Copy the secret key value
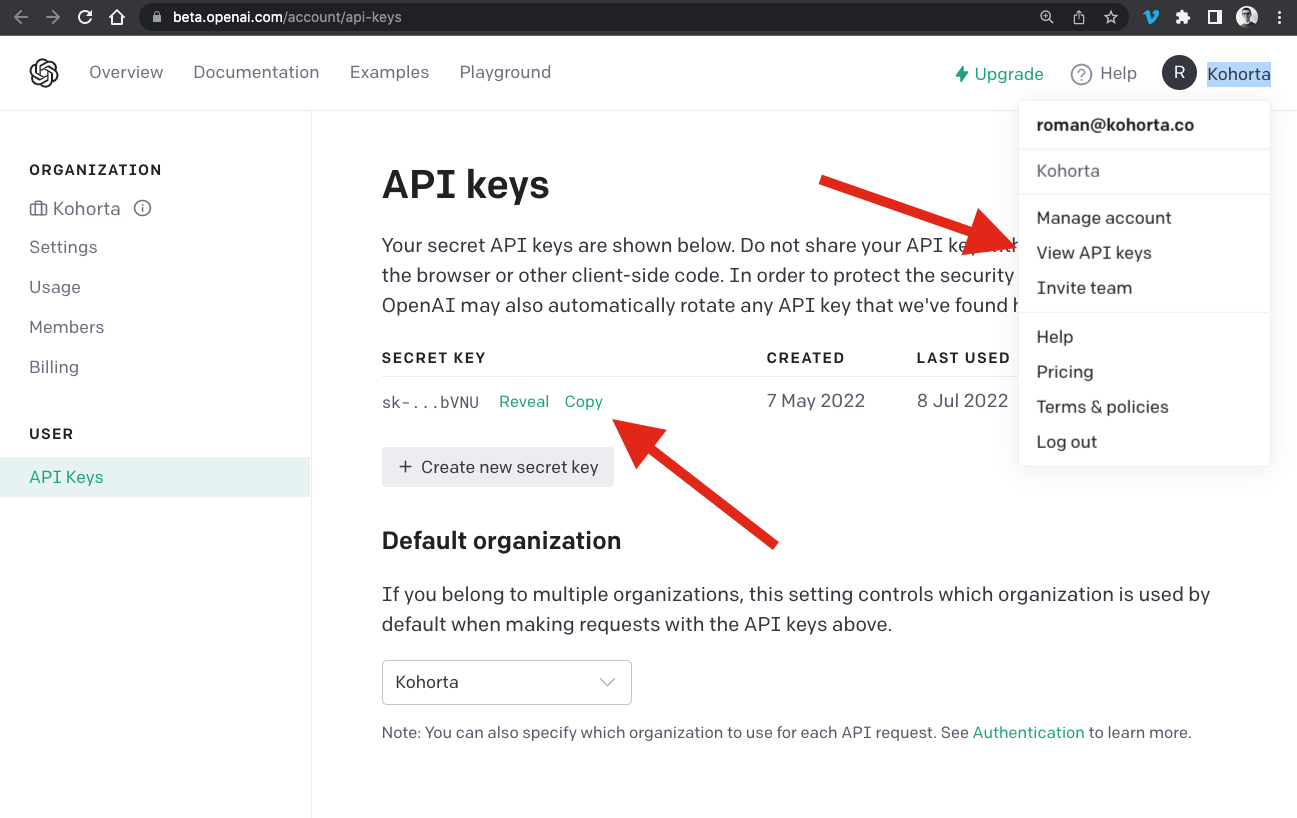This screenshot has height=818, width=1297. click(x=584, y=400)
